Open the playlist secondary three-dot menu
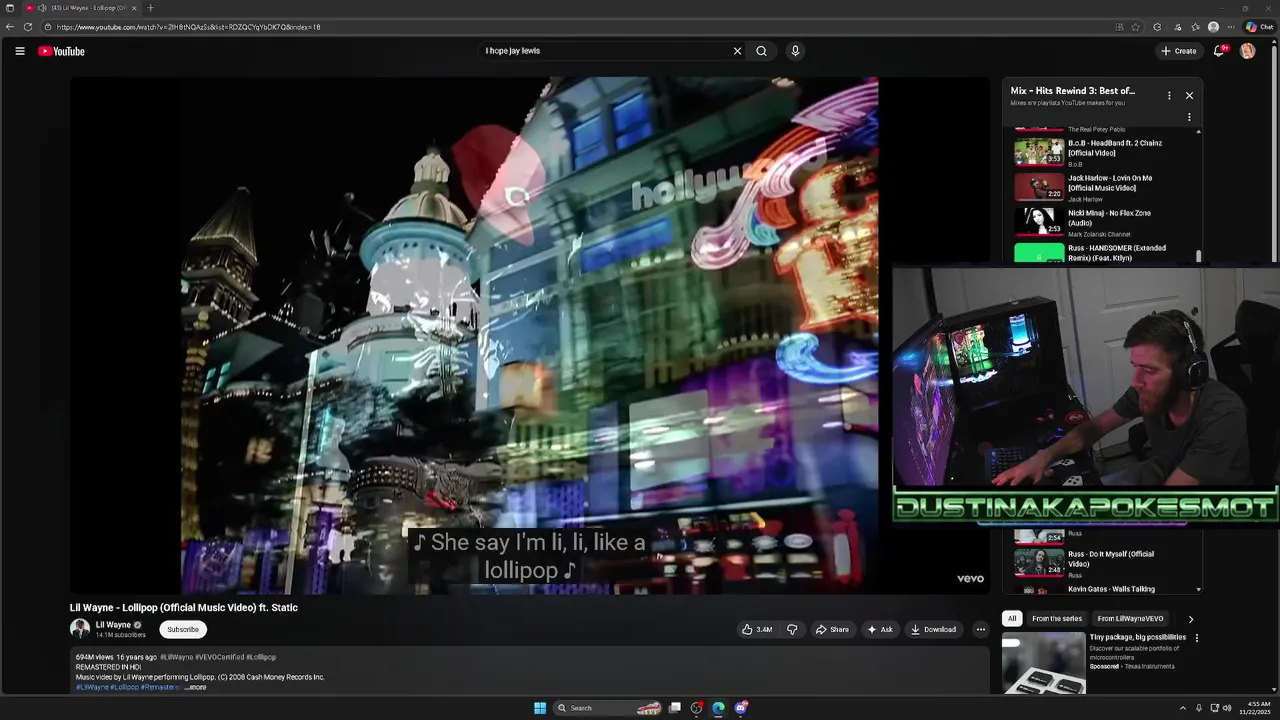This screenshot has width=1280, height=720. pos(1189,117)
